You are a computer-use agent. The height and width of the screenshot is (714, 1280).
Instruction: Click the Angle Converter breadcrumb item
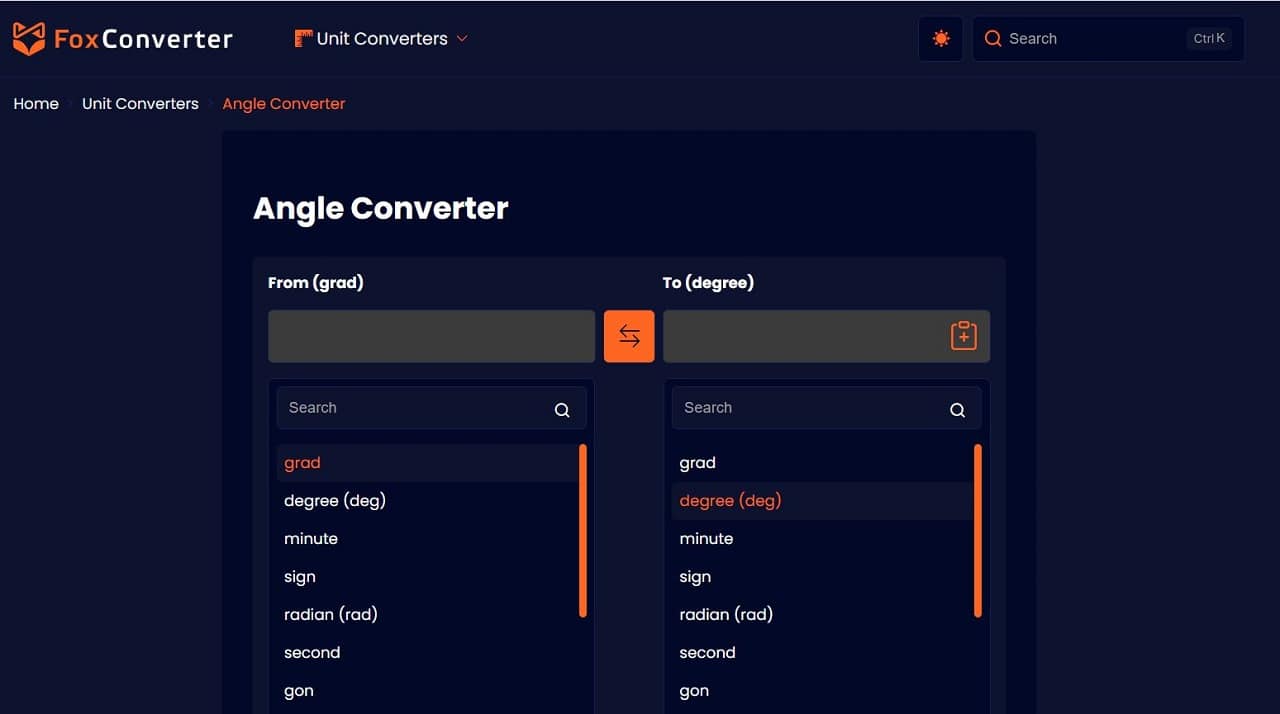point(283,103)
